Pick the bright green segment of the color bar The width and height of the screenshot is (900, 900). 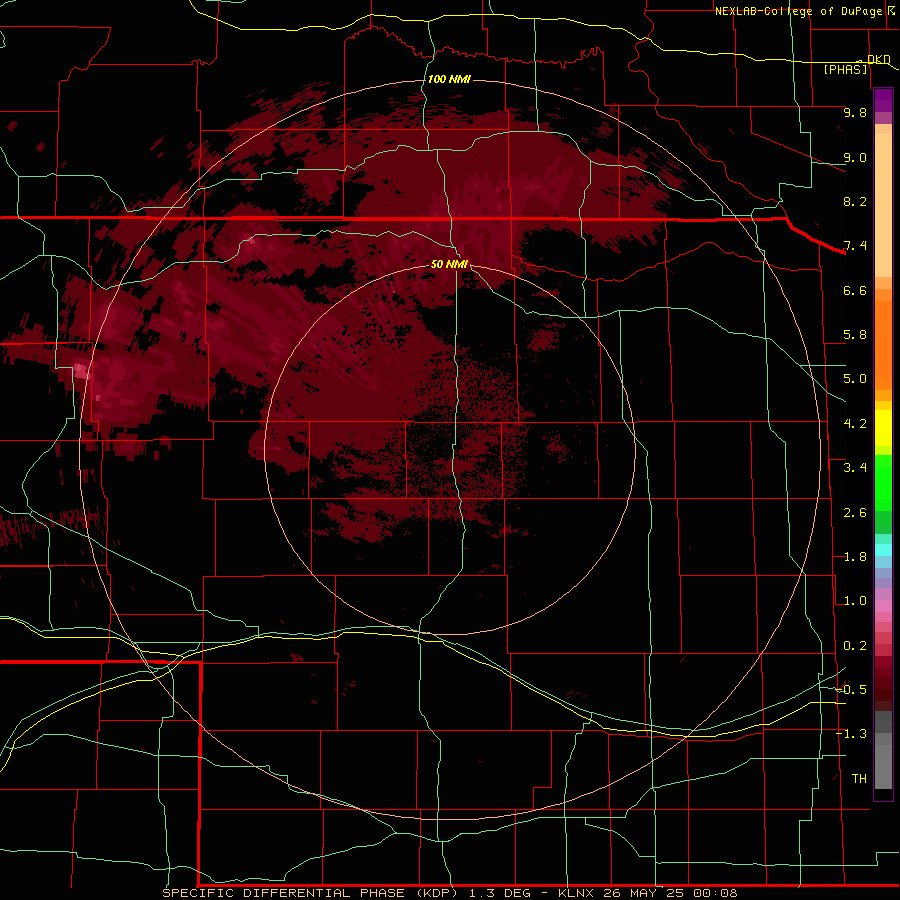883,482
